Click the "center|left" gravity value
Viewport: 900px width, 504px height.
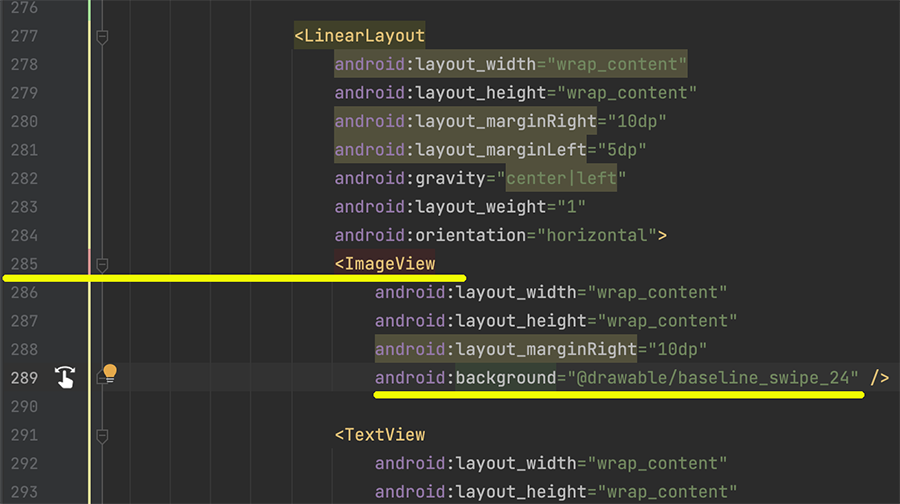[561, 178]
